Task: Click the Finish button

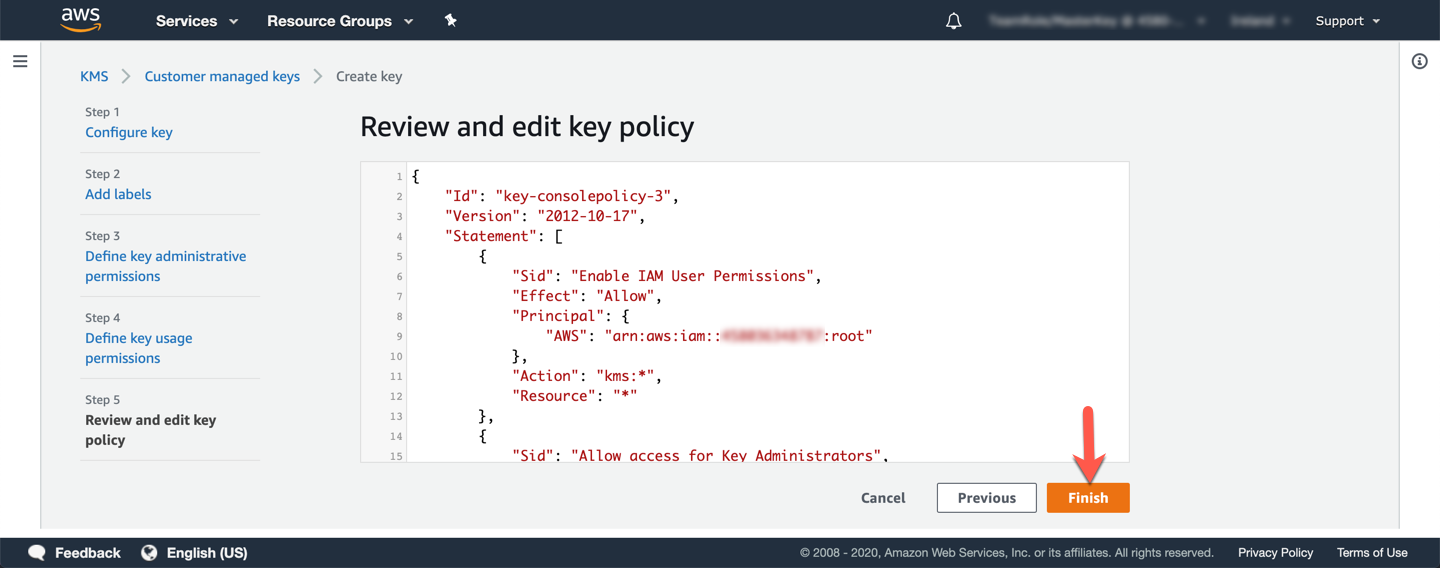Action: pos(1087,498)
